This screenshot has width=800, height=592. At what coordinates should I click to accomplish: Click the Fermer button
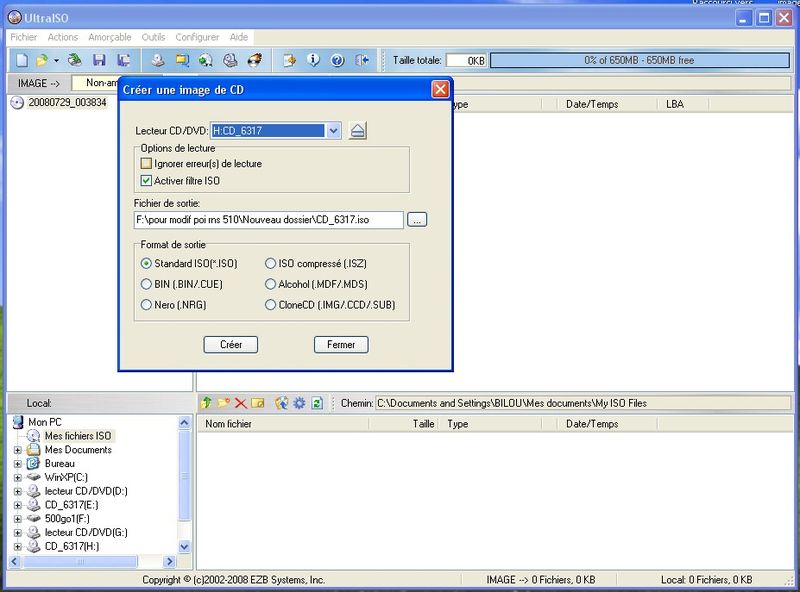[341, 344]
